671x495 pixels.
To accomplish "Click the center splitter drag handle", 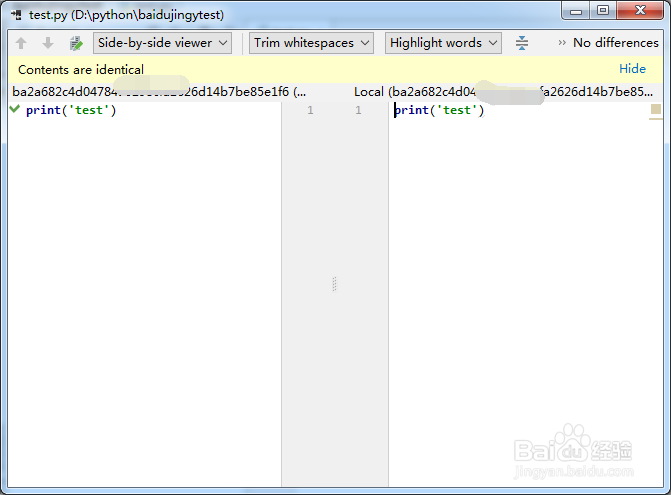I will pos(335,284).
